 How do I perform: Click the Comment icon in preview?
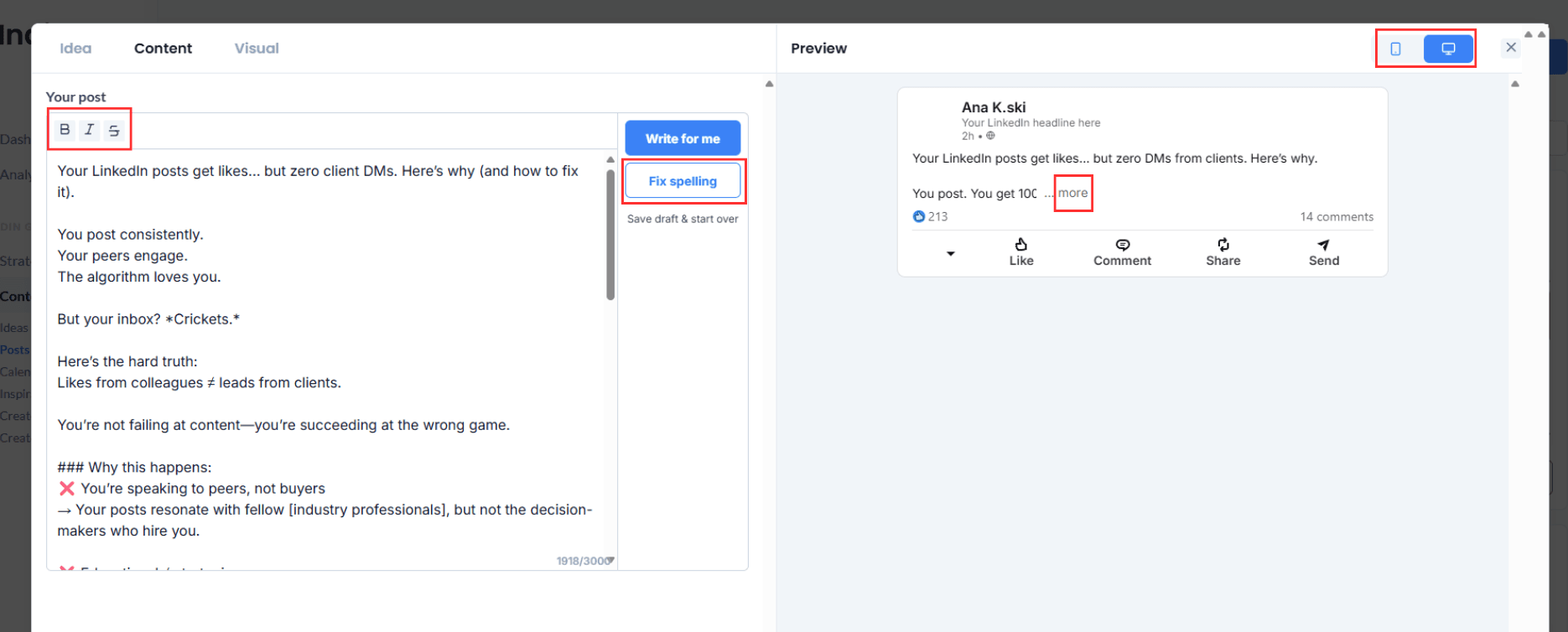[1122, 245]
